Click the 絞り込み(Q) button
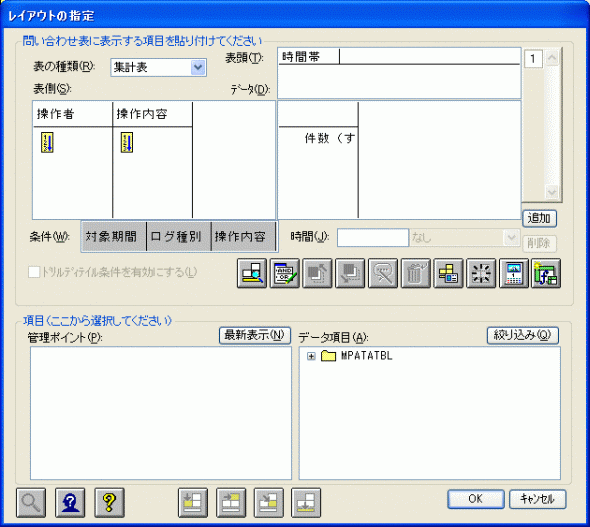 click(x=523, y=335)
